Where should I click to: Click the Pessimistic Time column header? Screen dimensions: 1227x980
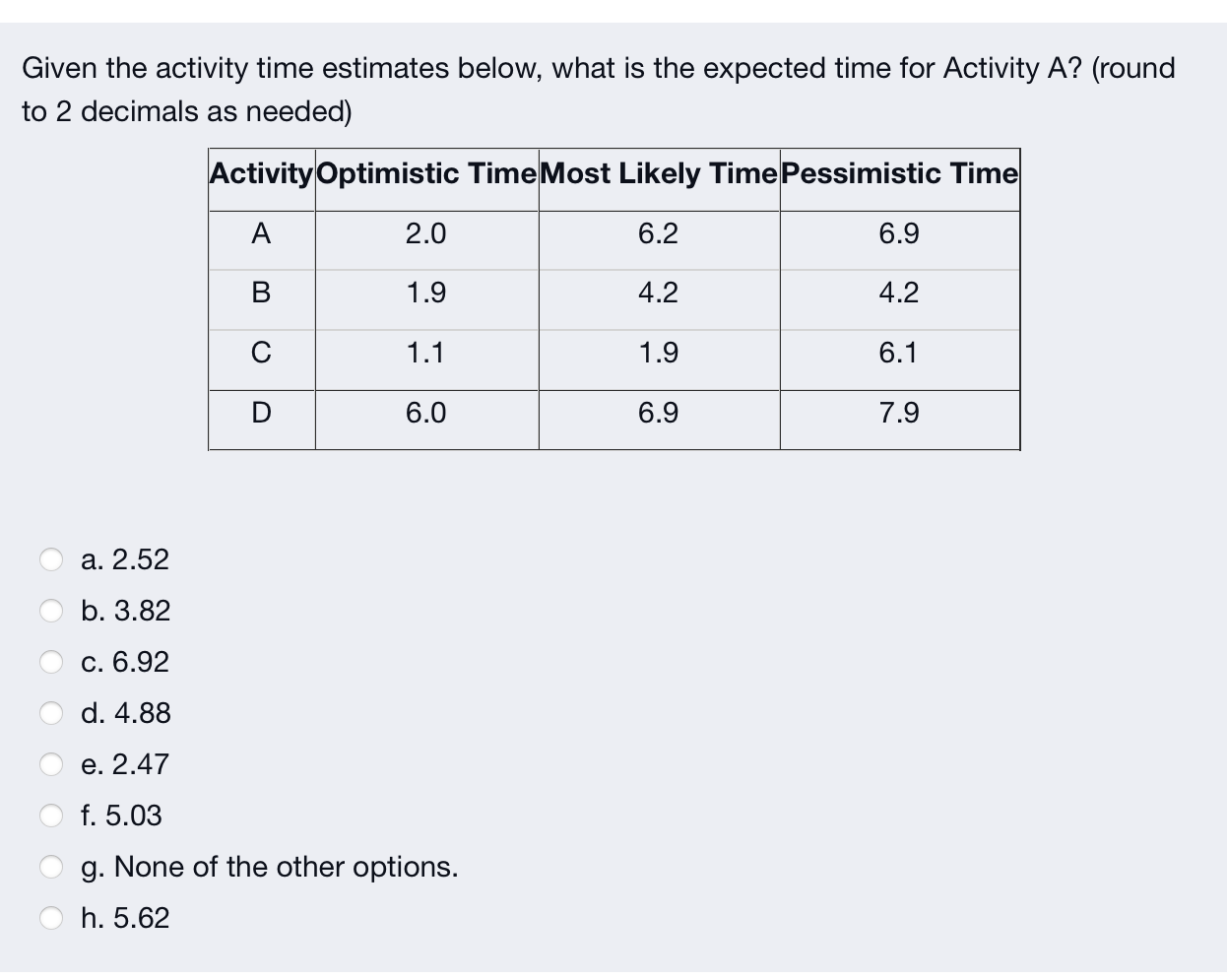click(x=897, y=173)
